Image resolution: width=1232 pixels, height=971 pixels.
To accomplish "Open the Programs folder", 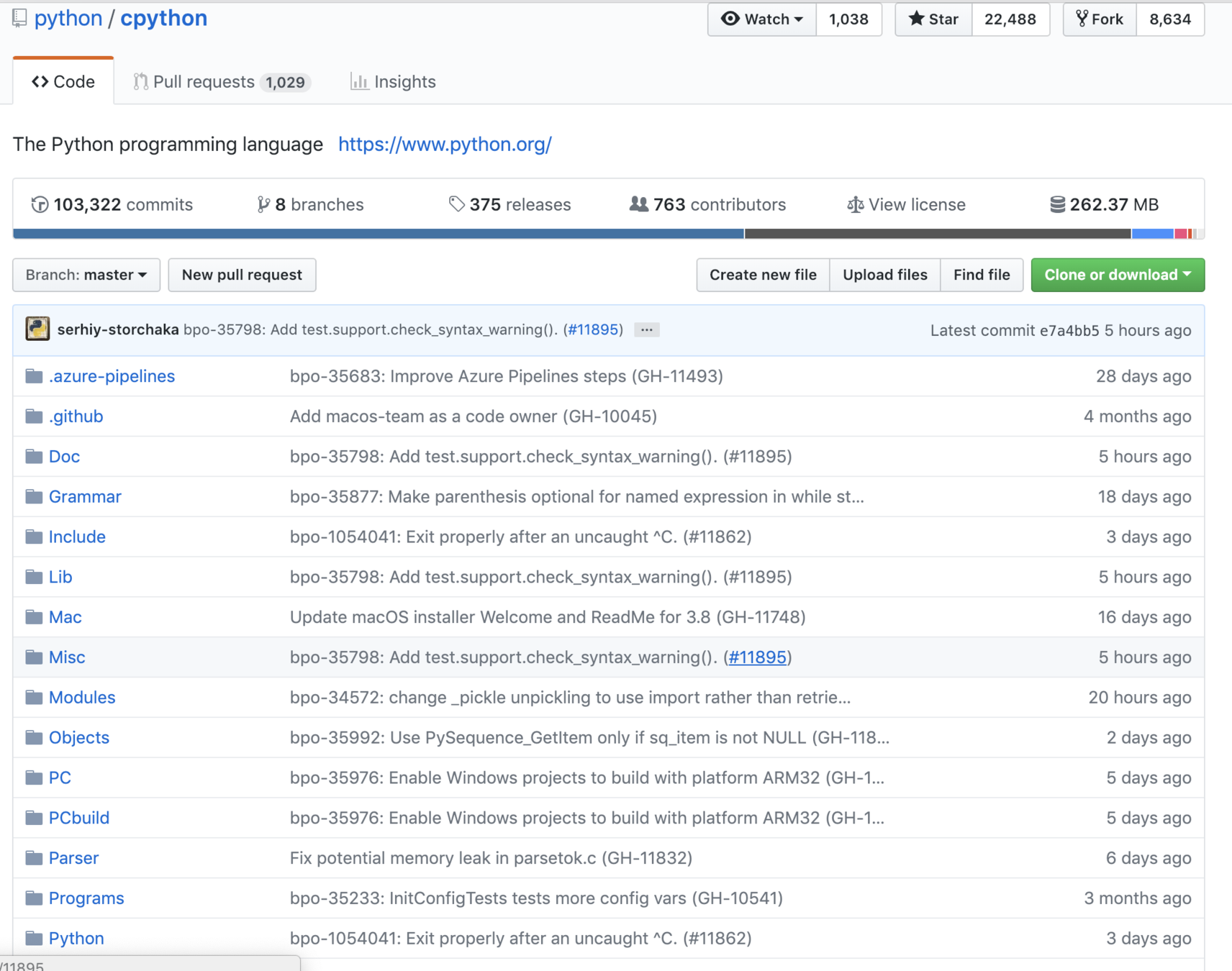I will point(86,898).
